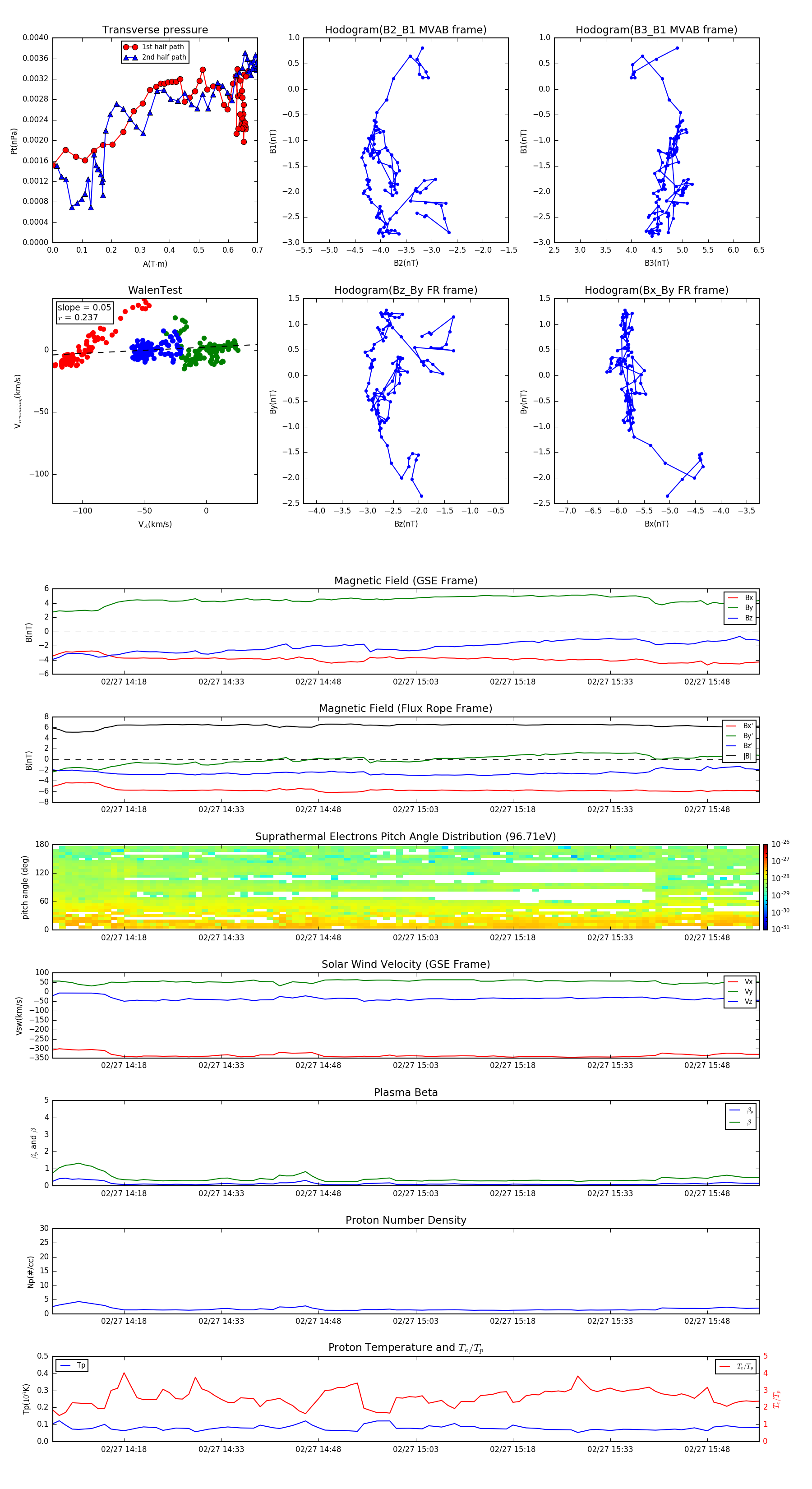The width and height of the screenshot is (812, 1489).
Task: Click the 'Solar Wind Velocity (GSE Frame)' title
Action: click(x=406, y=965)
